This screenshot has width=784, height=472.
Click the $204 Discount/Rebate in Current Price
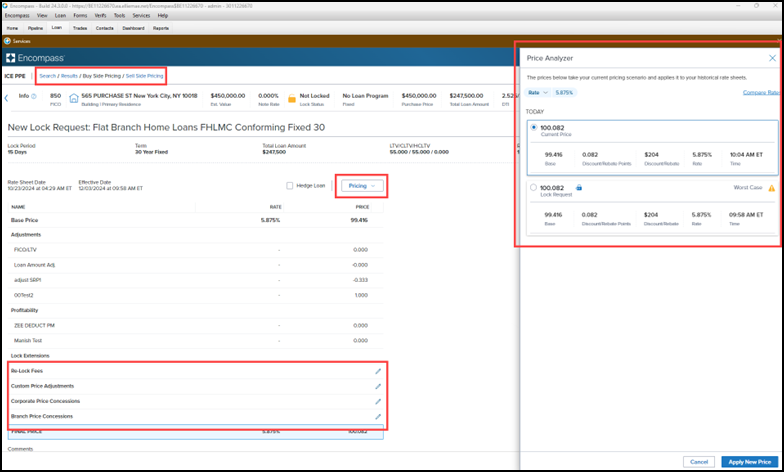[651, 154]
